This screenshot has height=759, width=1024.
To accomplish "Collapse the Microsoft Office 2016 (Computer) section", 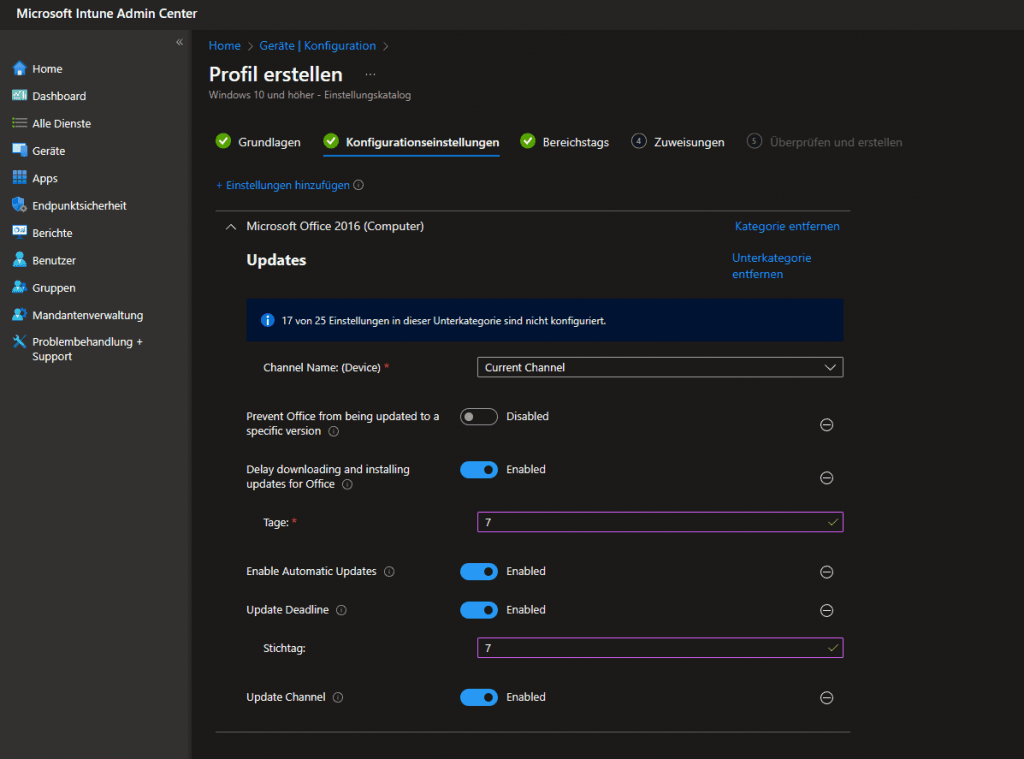I will 231,227.
